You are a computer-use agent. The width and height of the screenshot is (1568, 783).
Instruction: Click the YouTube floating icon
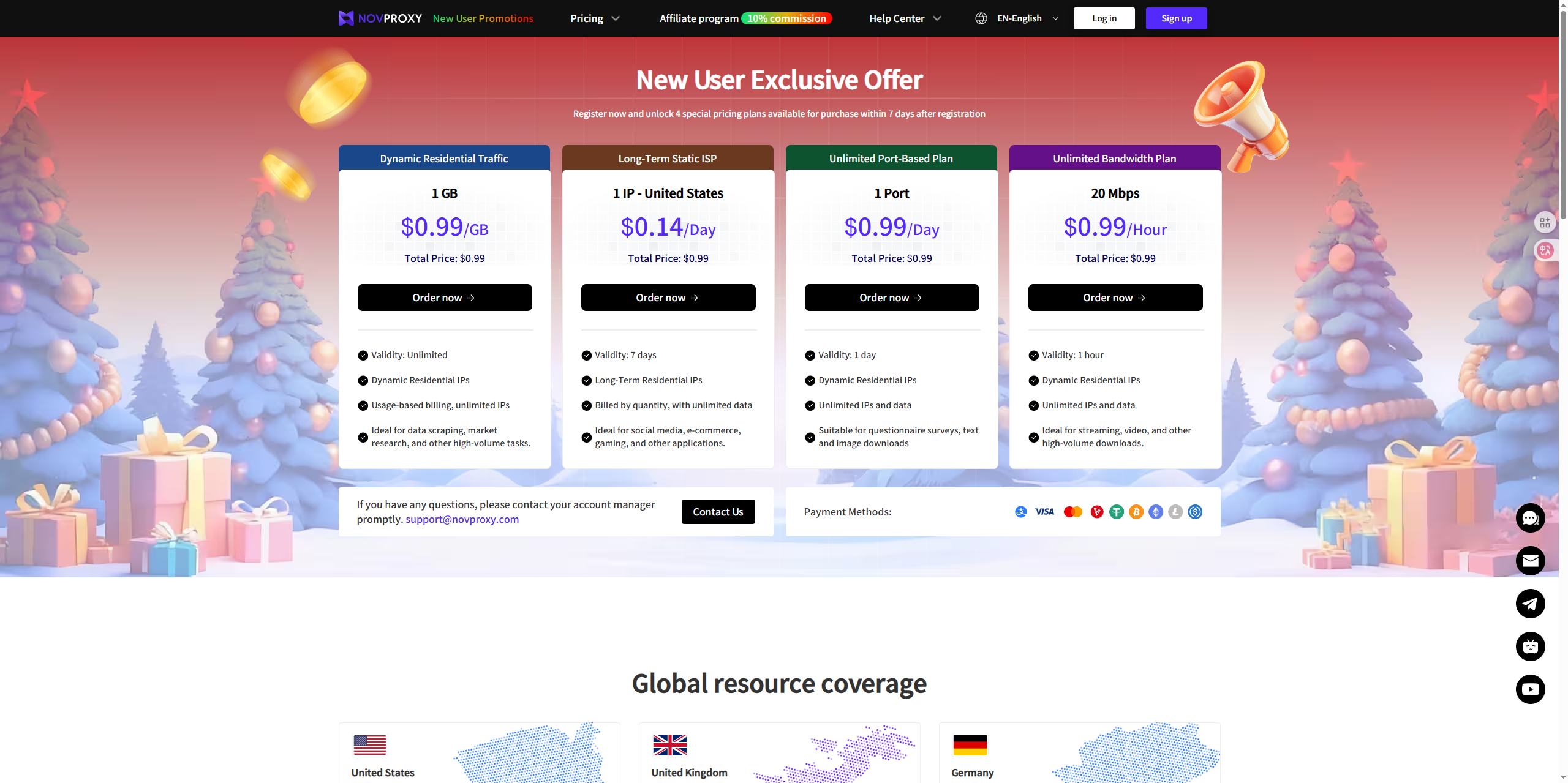[x=1530, y=689]
